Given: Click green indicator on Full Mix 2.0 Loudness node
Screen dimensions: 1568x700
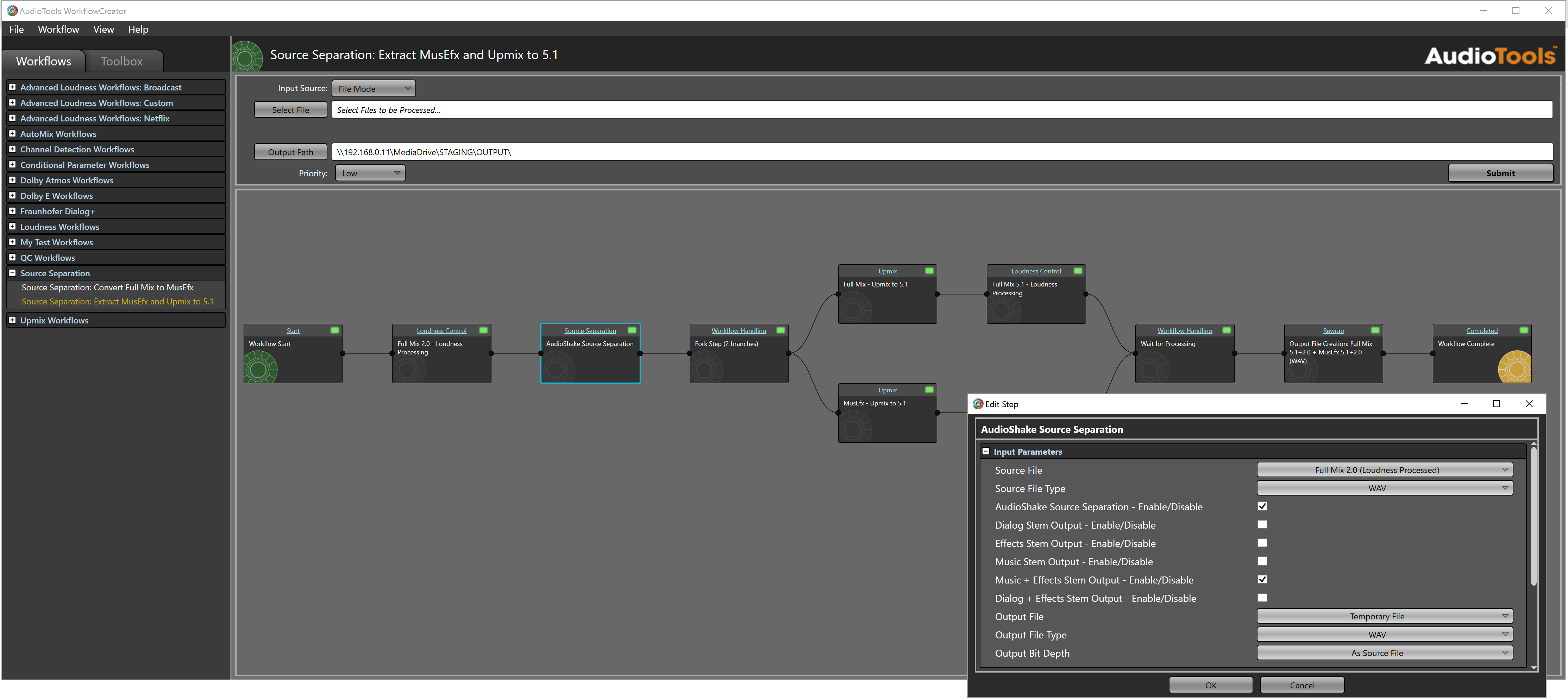Looking at the screenshot, I should click(x=483, y=330).
